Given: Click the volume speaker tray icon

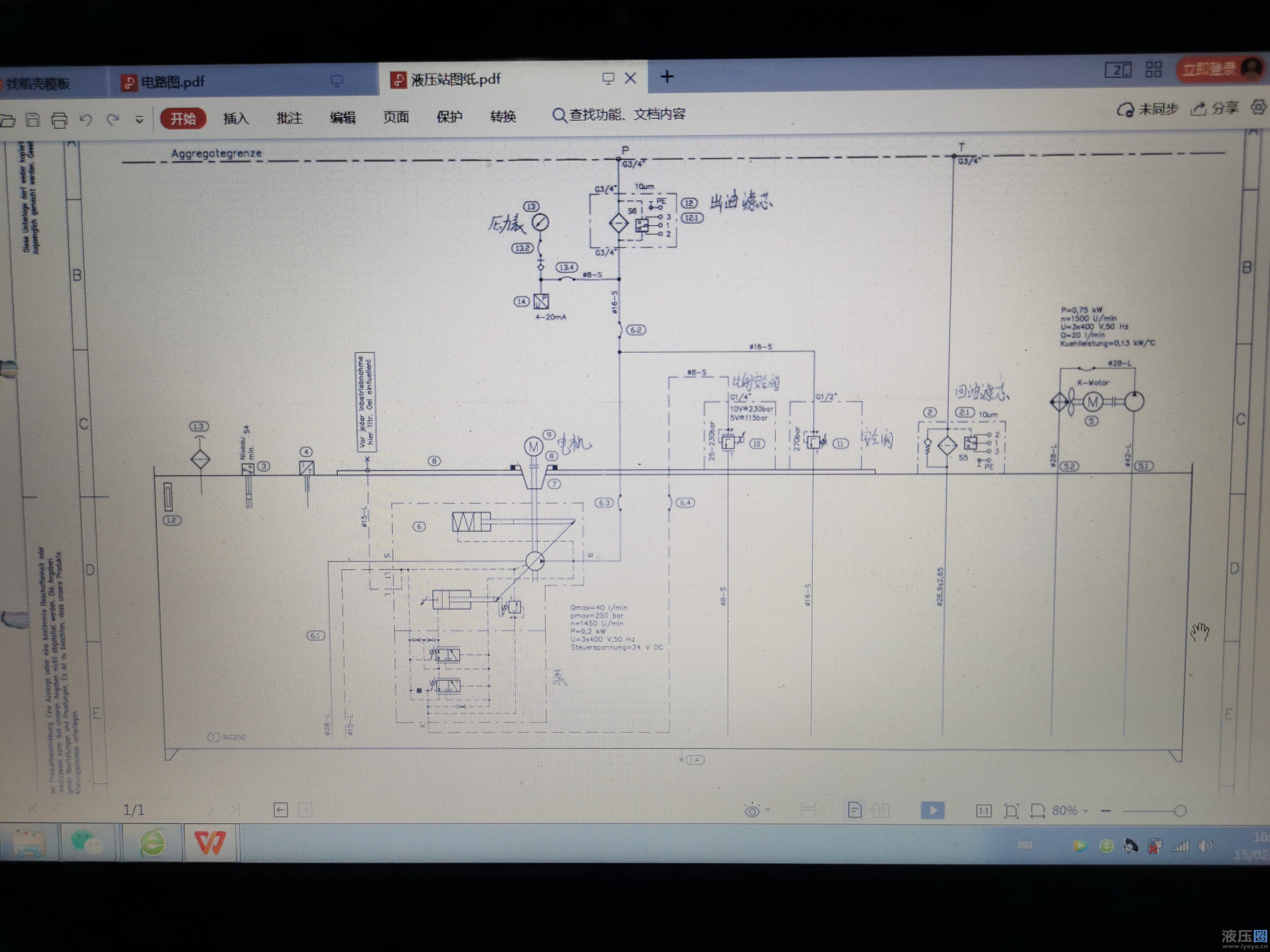Looking at the screenshot, I should (1205, 845).
